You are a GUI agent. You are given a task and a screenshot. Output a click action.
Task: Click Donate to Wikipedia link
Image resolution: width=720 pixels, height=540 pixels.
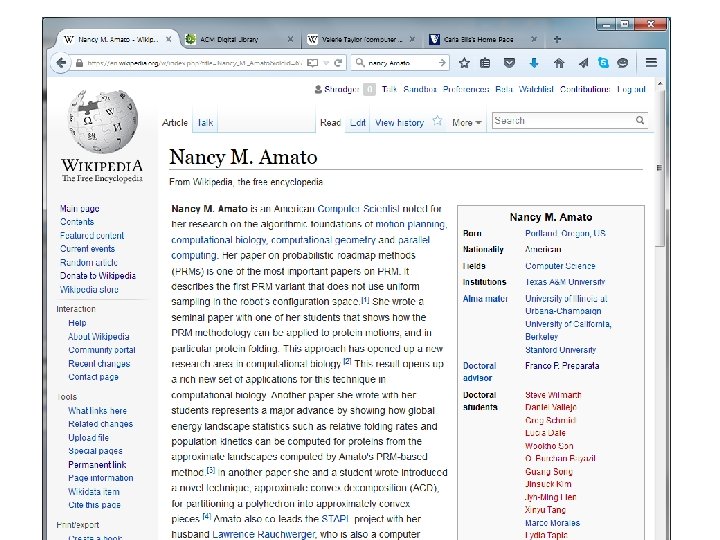click(x=98, y=276)
